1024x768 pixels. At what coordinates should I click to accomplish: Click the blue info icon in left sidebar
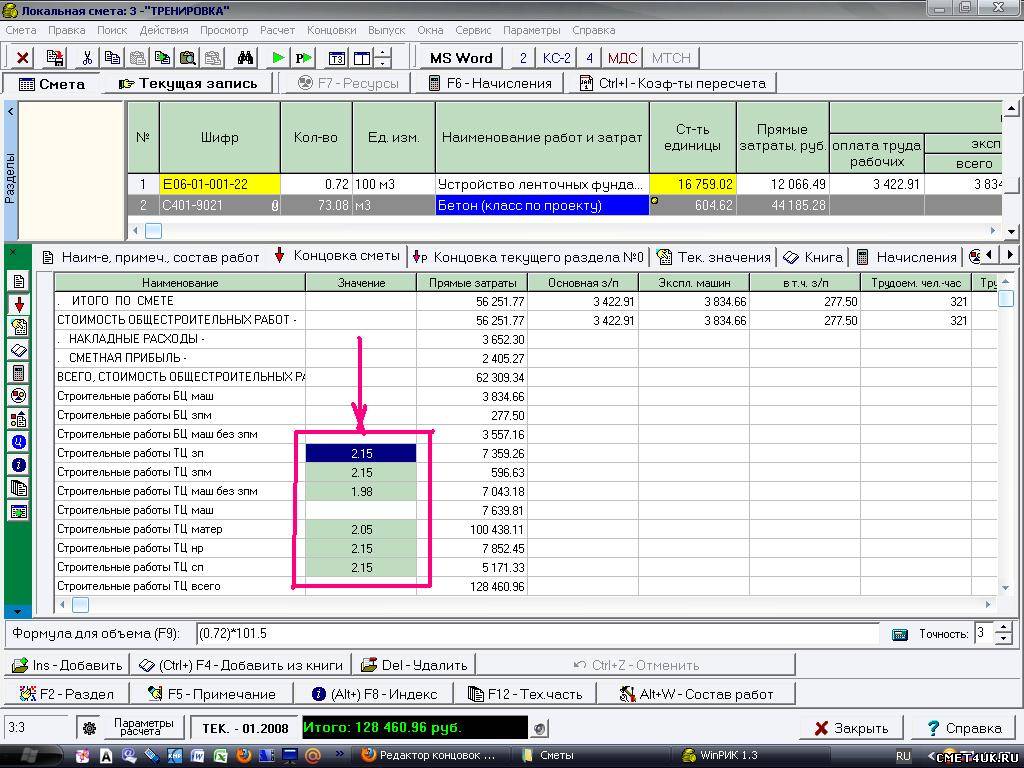click(18, 465)
